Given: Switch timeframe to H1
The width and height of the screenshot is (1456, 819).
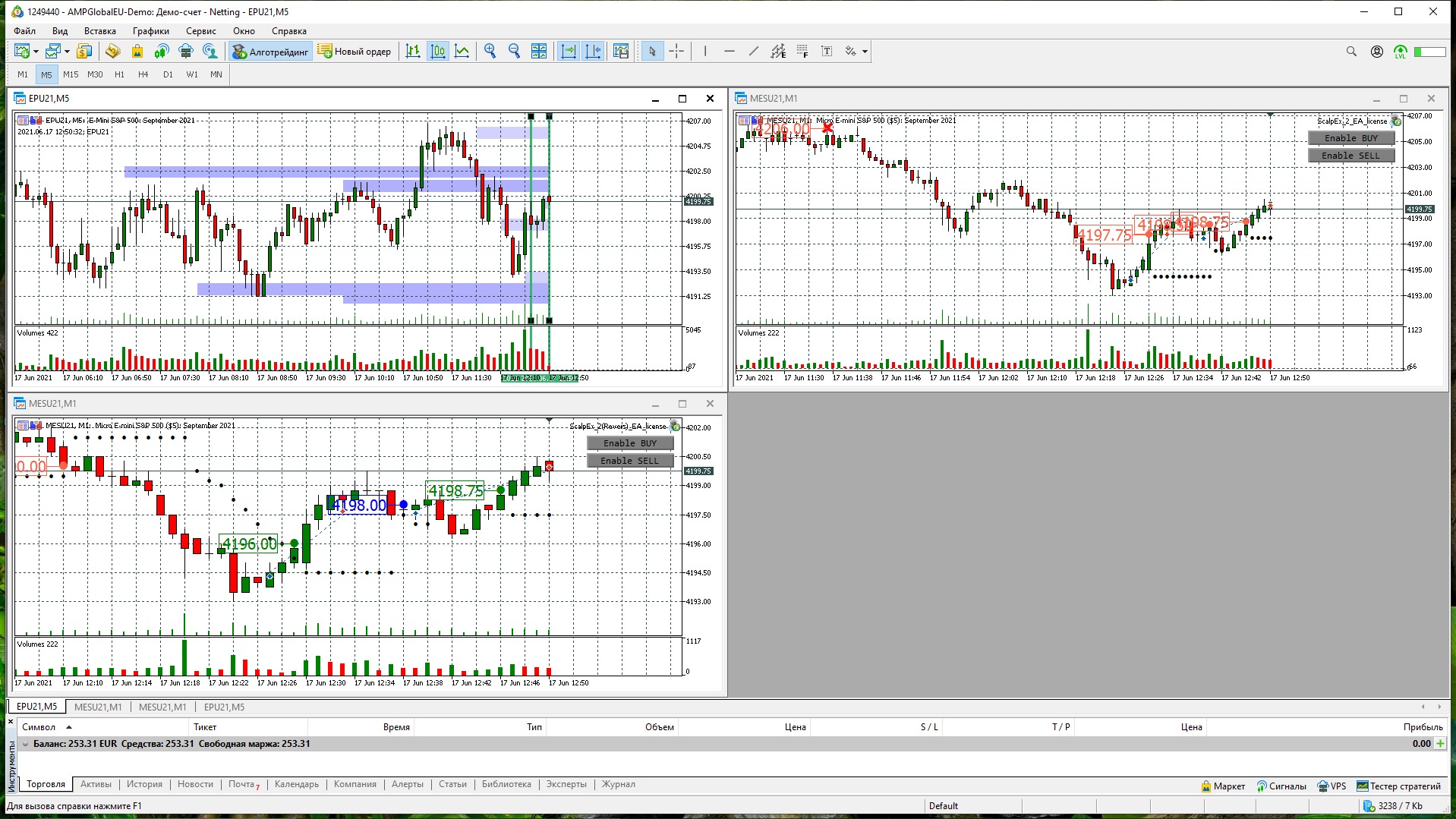Looking at the screenshot, I should click(x=119, y=74).
